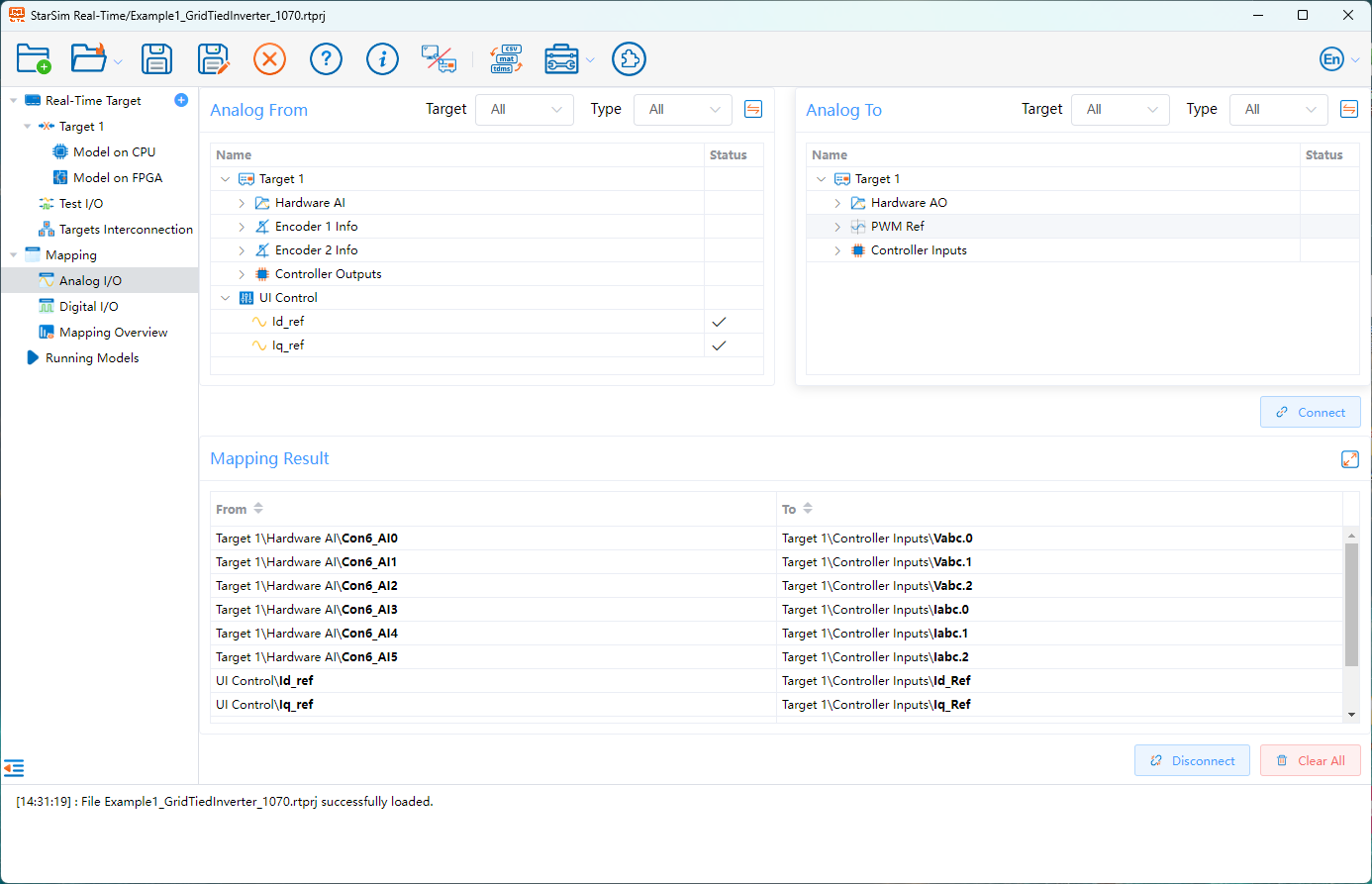
Task: Collapse UI Control node
Action: click(x=225, y=298)
